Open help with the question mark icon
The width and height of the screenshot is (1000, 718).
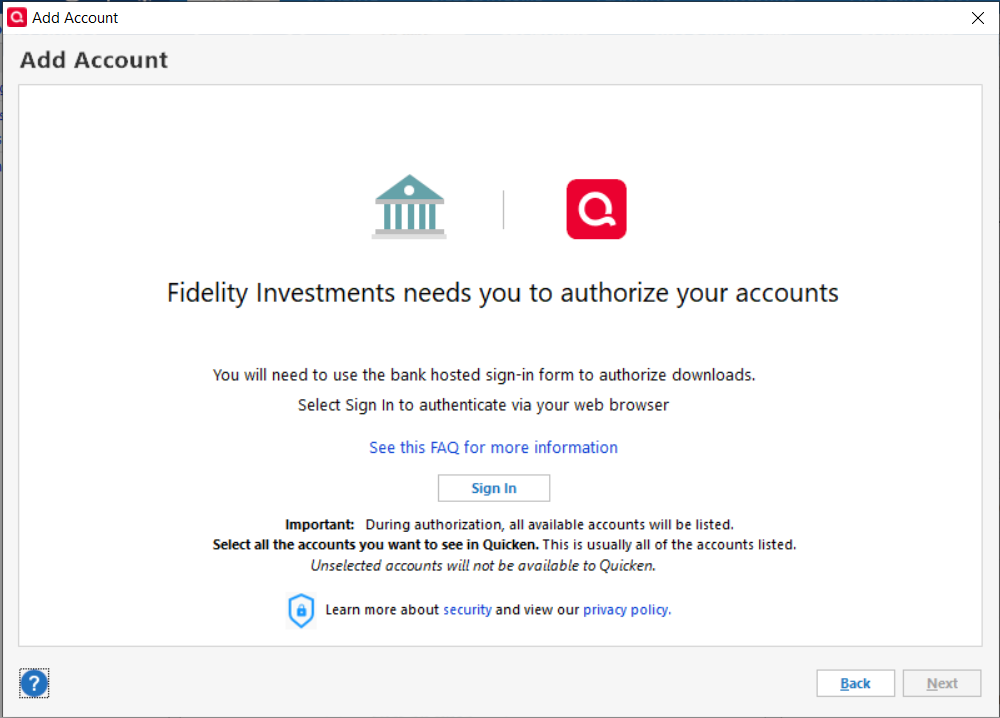34,684
